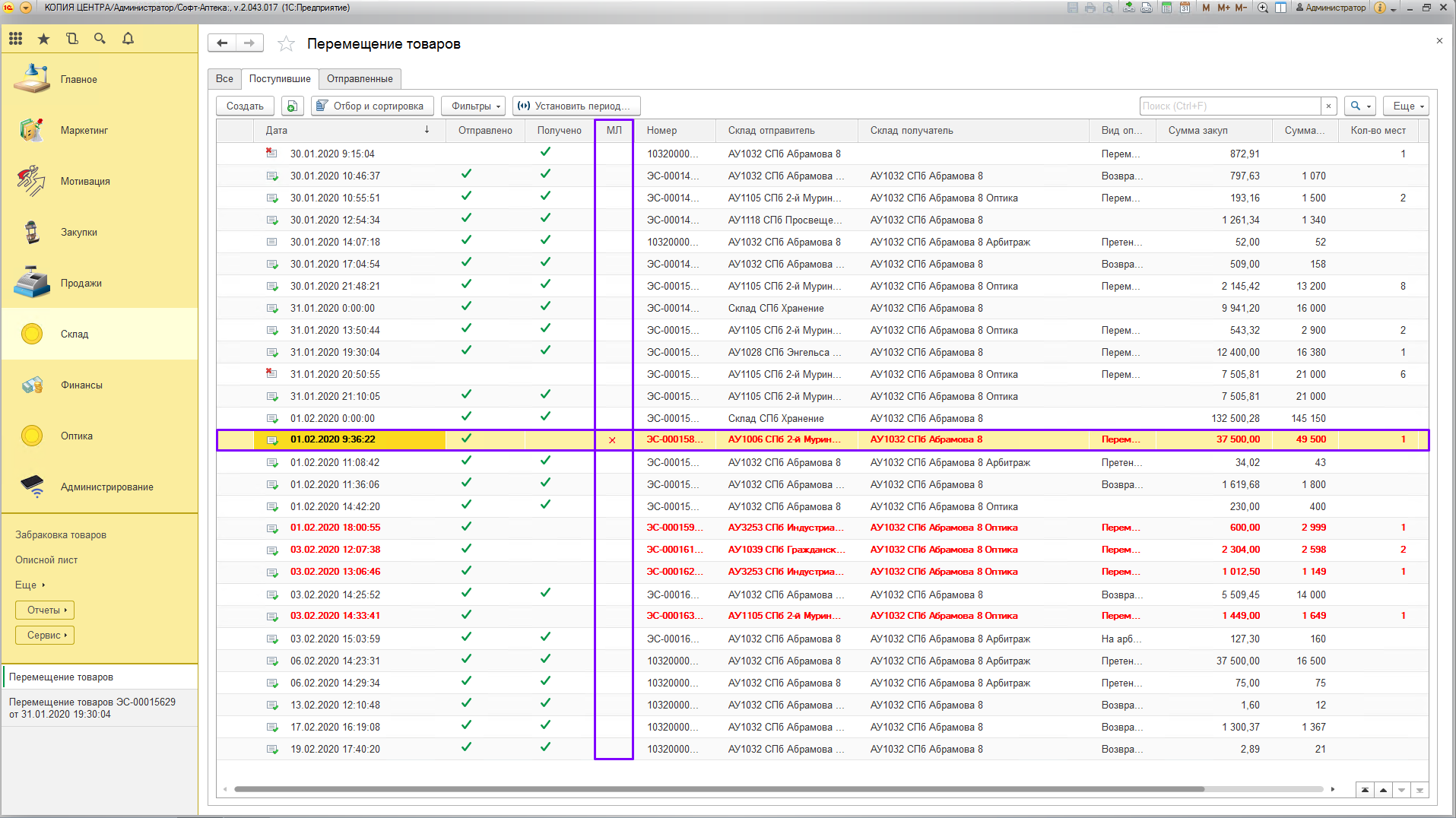
Task: Open the history icon in the top panel
Action: [x=72, y=39]
